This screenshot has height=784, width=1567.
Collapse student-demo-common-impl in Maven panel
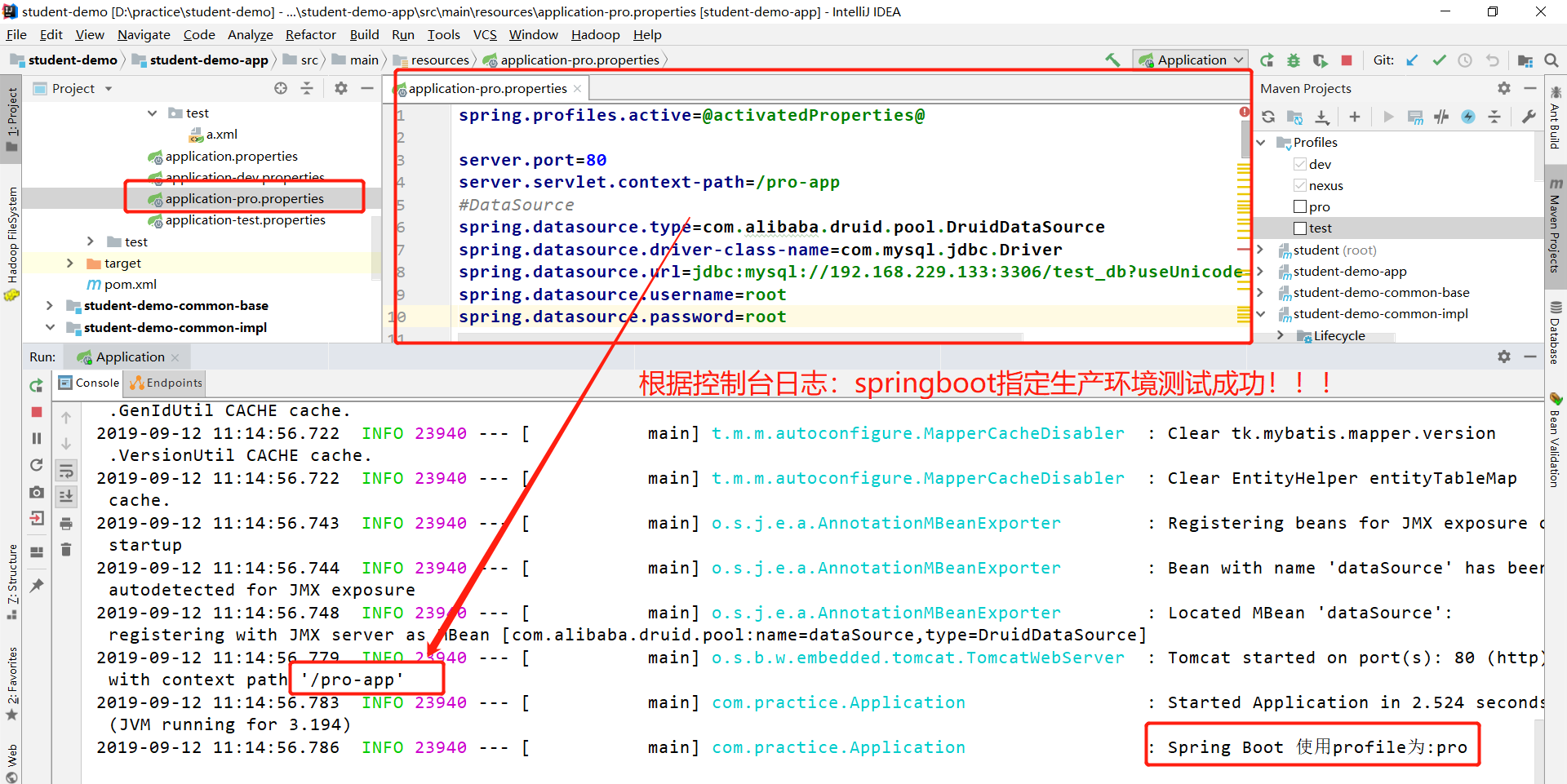coord(1261,313)
